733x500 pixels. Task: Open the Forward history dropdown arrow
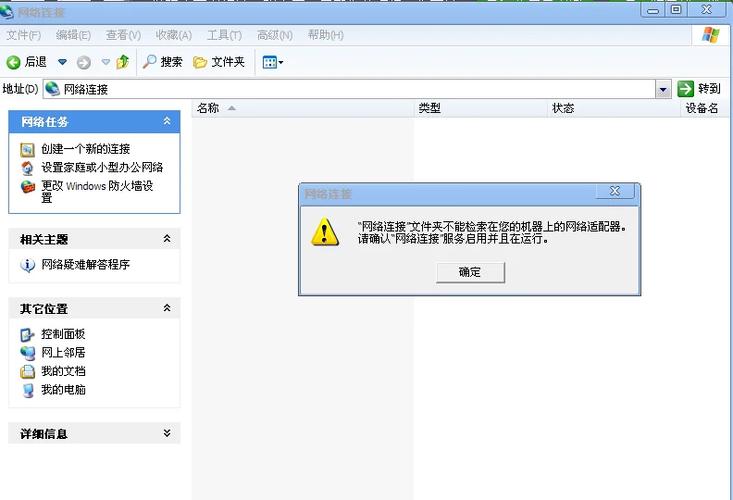(106, 62)
